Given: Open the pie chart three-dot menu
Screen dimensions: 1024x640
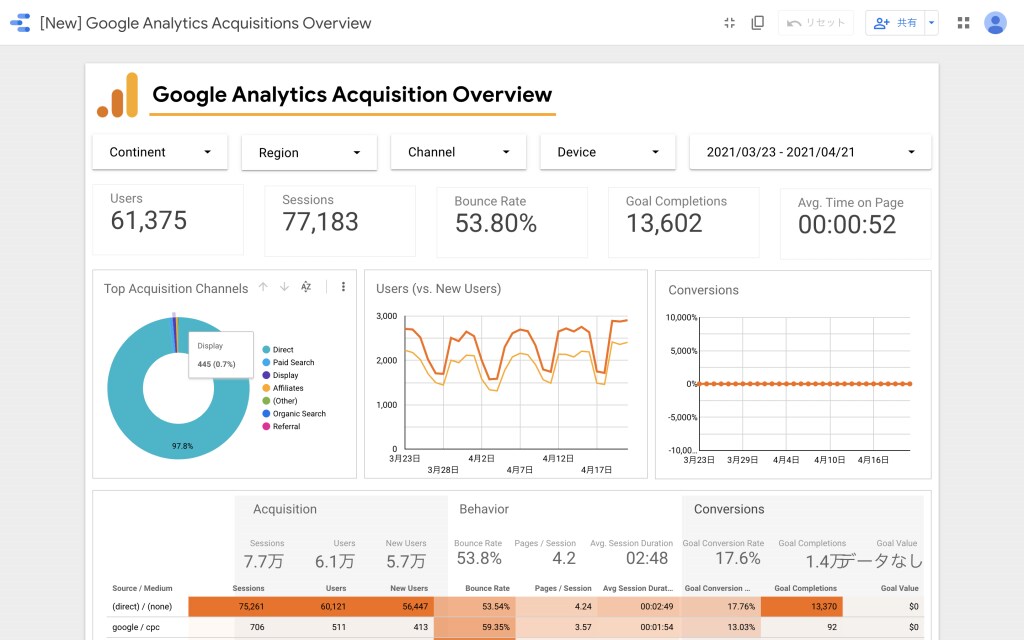Looking at the screenshot, I should click(343, 287).
